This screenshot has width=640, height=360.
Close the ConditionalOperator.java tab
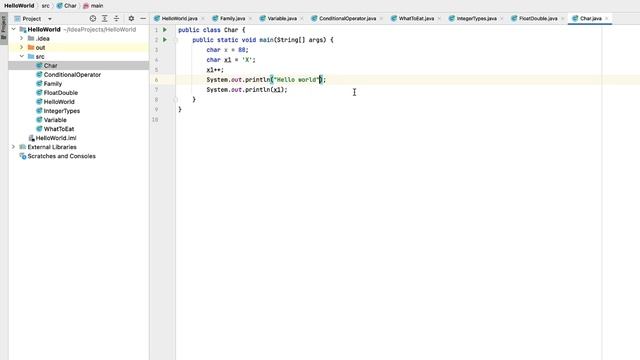(x=381, y=18)
